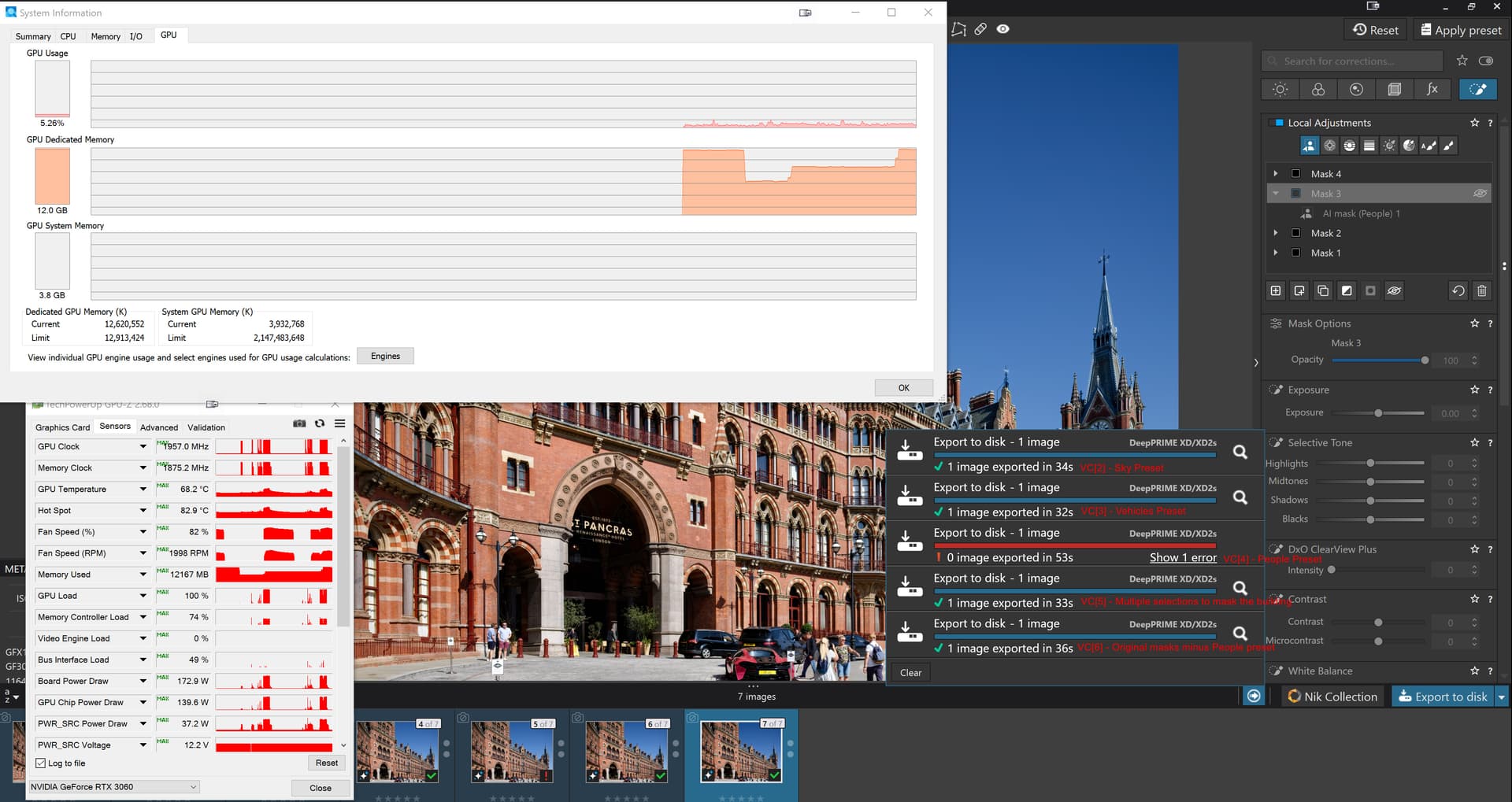Click the GPU-Z refresh icon
The width and height of the screenshot is (1512, 802).
(x=320, y=423)
